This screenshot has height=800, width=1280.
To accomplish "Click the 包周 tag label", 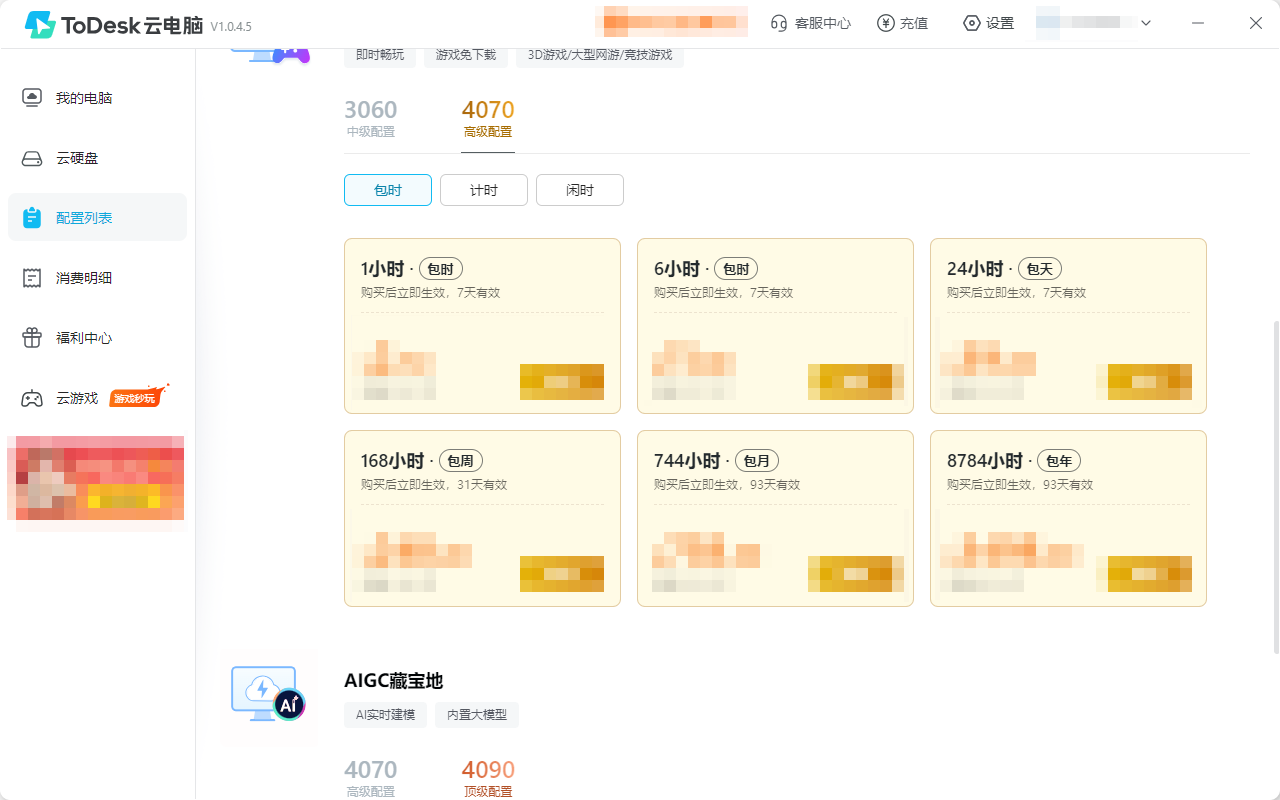I will (461, 461).
